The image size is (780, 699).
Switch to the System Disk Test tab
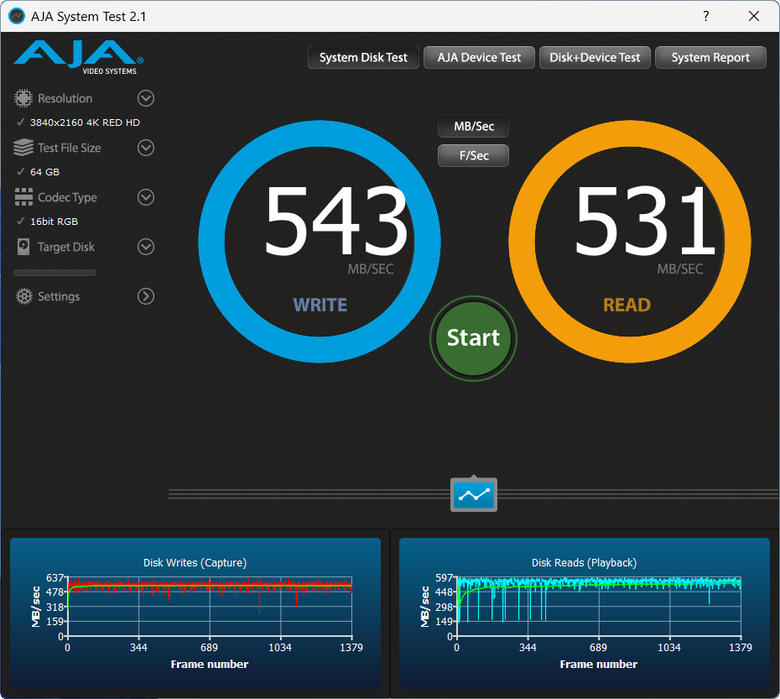pos(363,58)
